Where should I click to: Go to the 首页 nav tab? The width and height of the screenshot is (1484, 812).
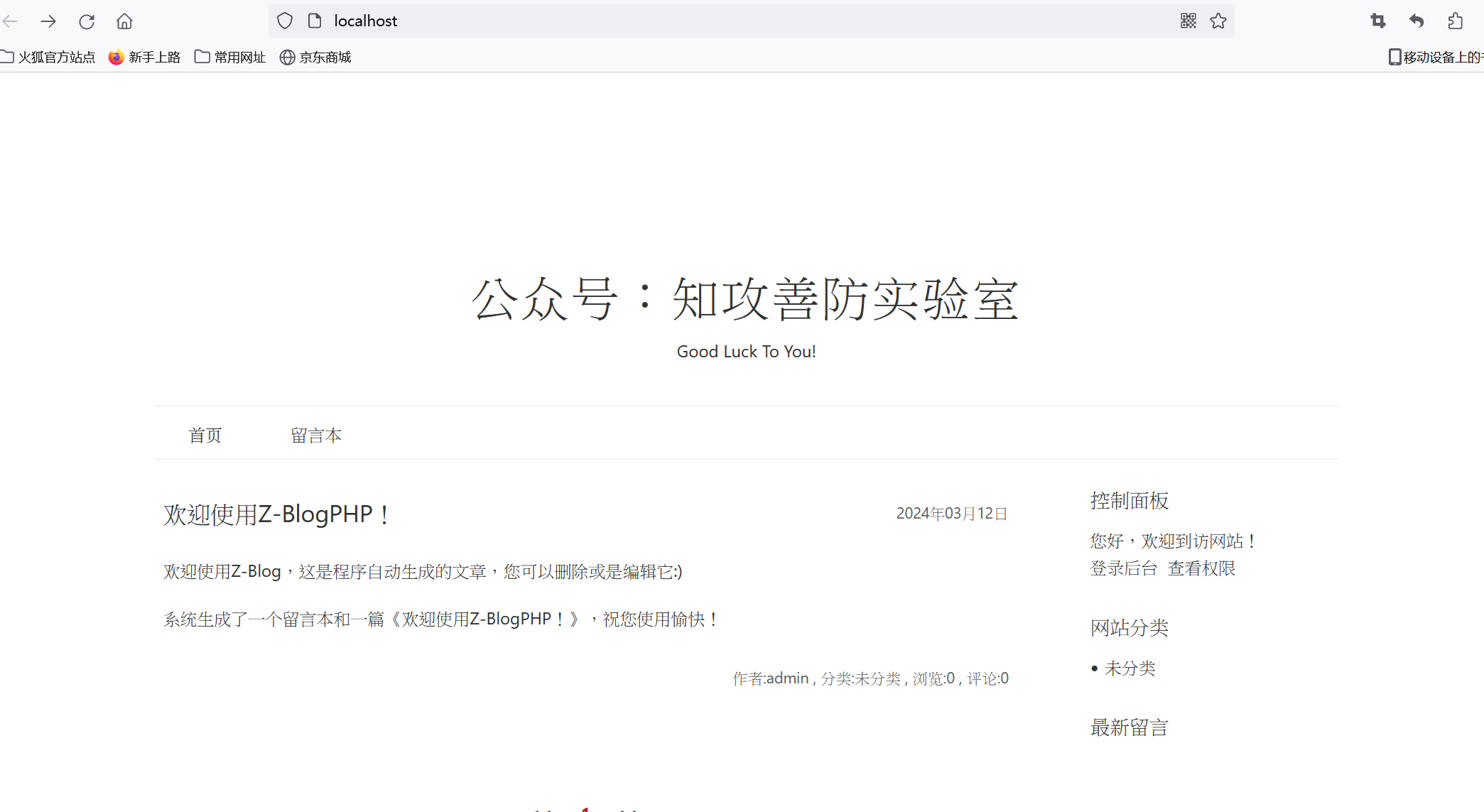pyautogui.click(x=205, y=435)
